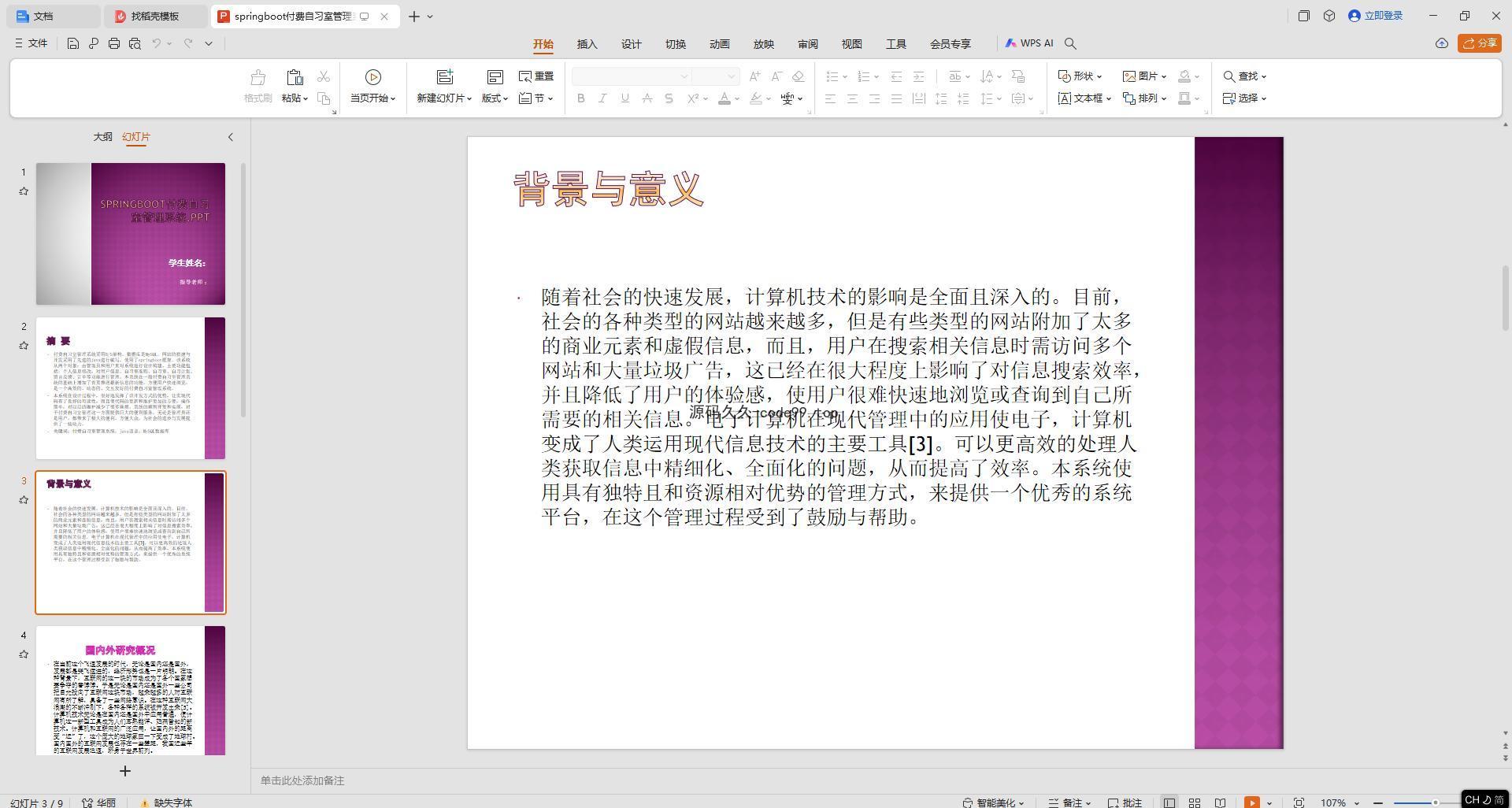1512x808 pixels.
Task: Open the File (文件) menu
Action: pyautogui.click(x=31, y=43)
